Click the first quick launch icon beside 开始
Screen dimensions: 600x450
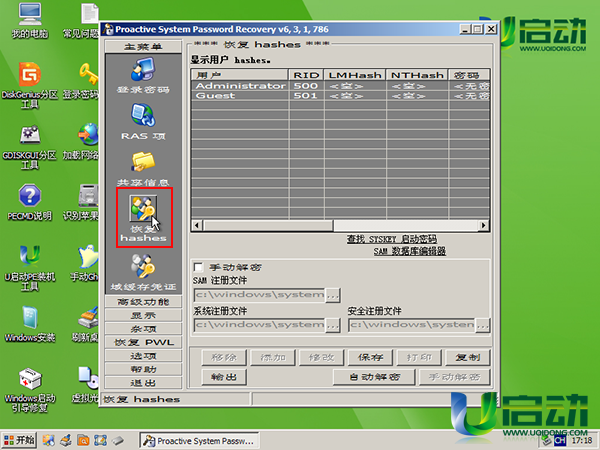pyautogui.click(x=48, y=440)
